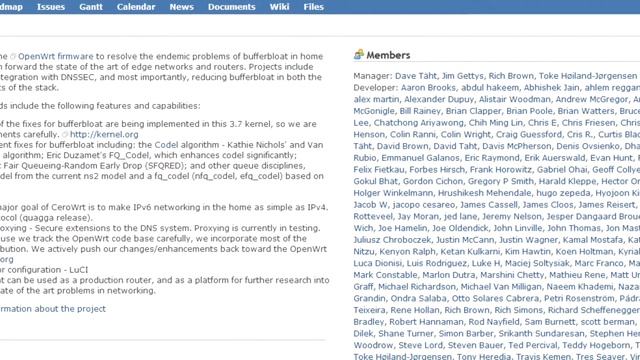Open the Issues tab
This screenshot has height=360, width=640.
[51, 7]
